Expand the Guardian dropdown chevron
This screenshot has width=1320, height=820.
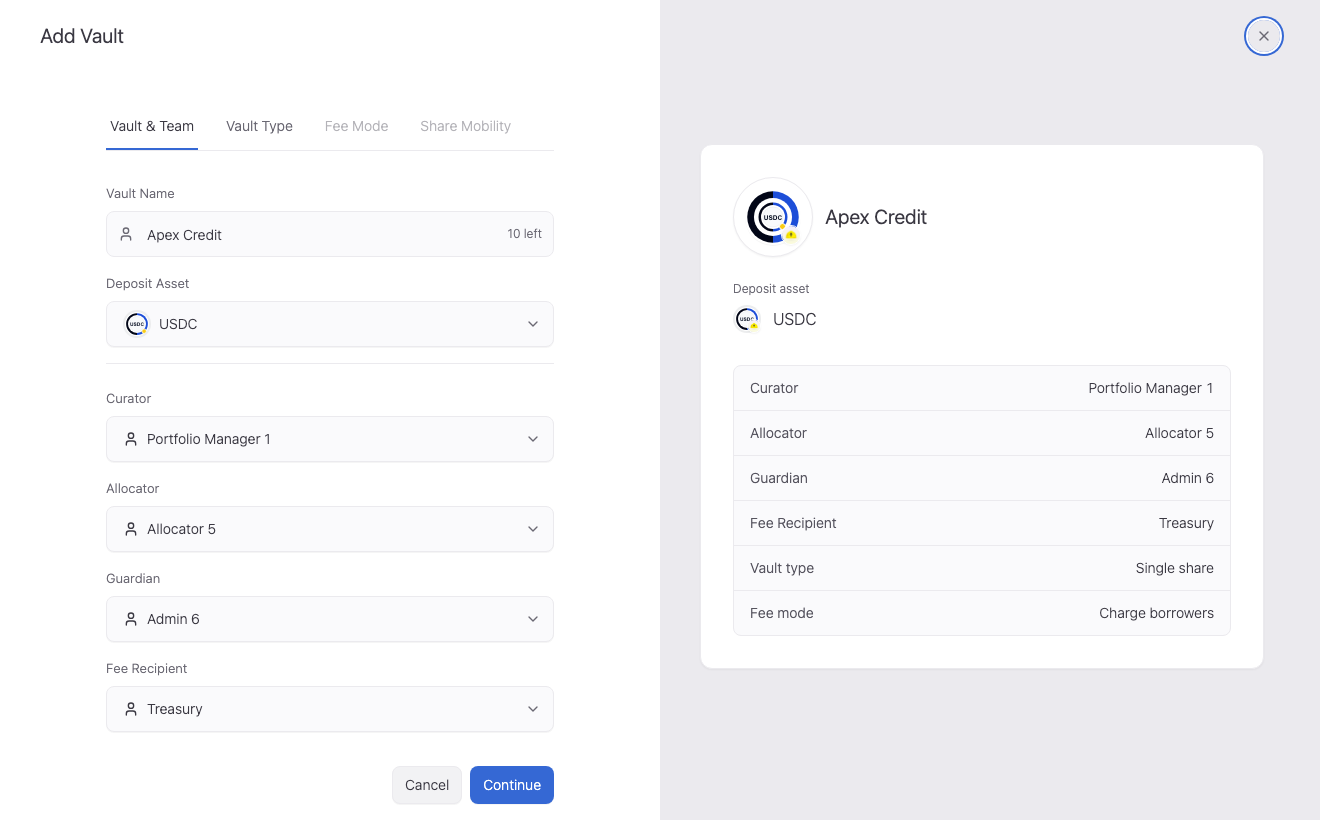coord(533,619)
